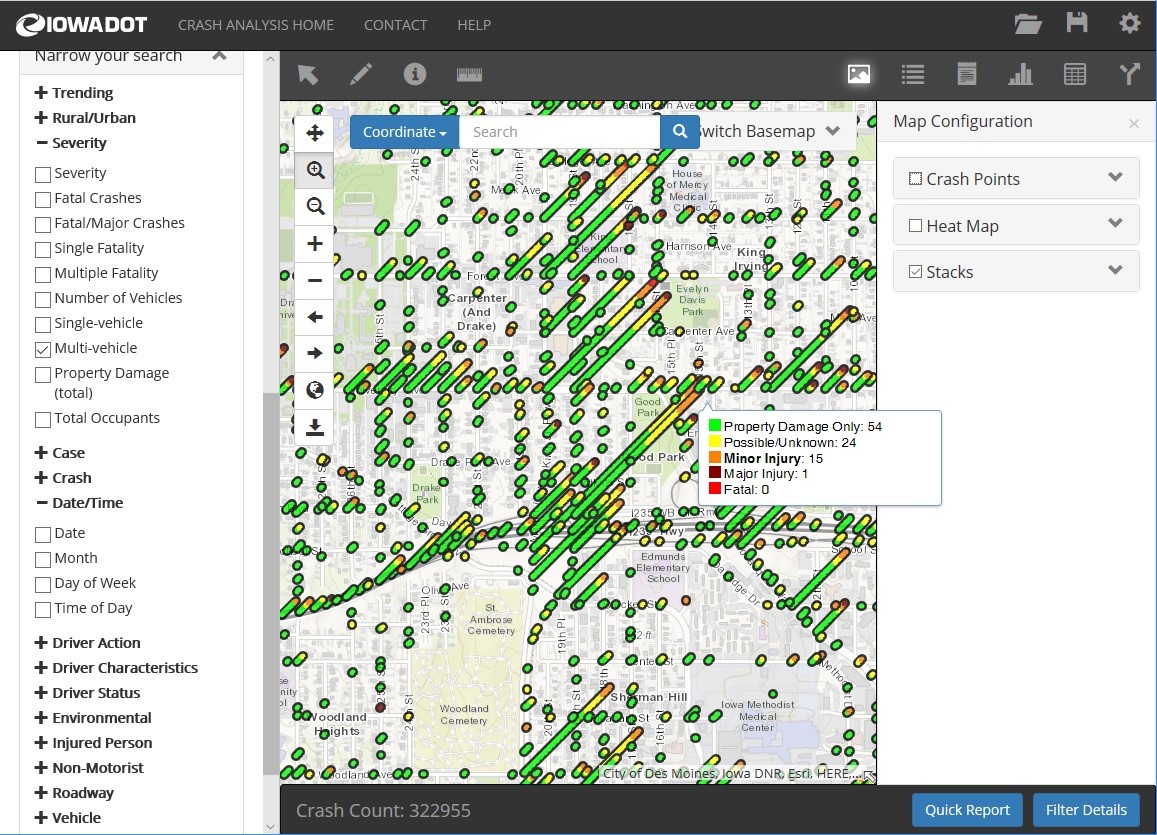This screenshot has height=835, width=1157.
Task: Open the ruler measure tool
Action: [x=469, y=74]
